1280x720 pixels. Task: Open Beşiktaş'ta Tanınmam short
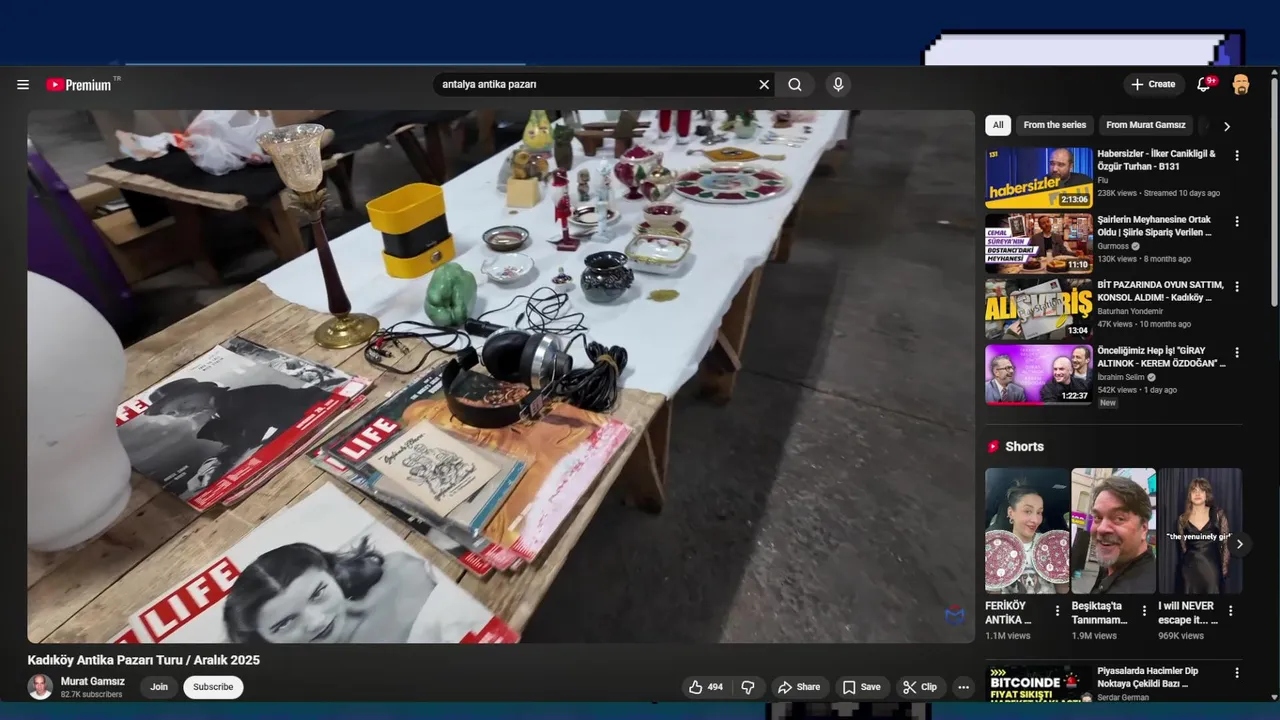1114,531
